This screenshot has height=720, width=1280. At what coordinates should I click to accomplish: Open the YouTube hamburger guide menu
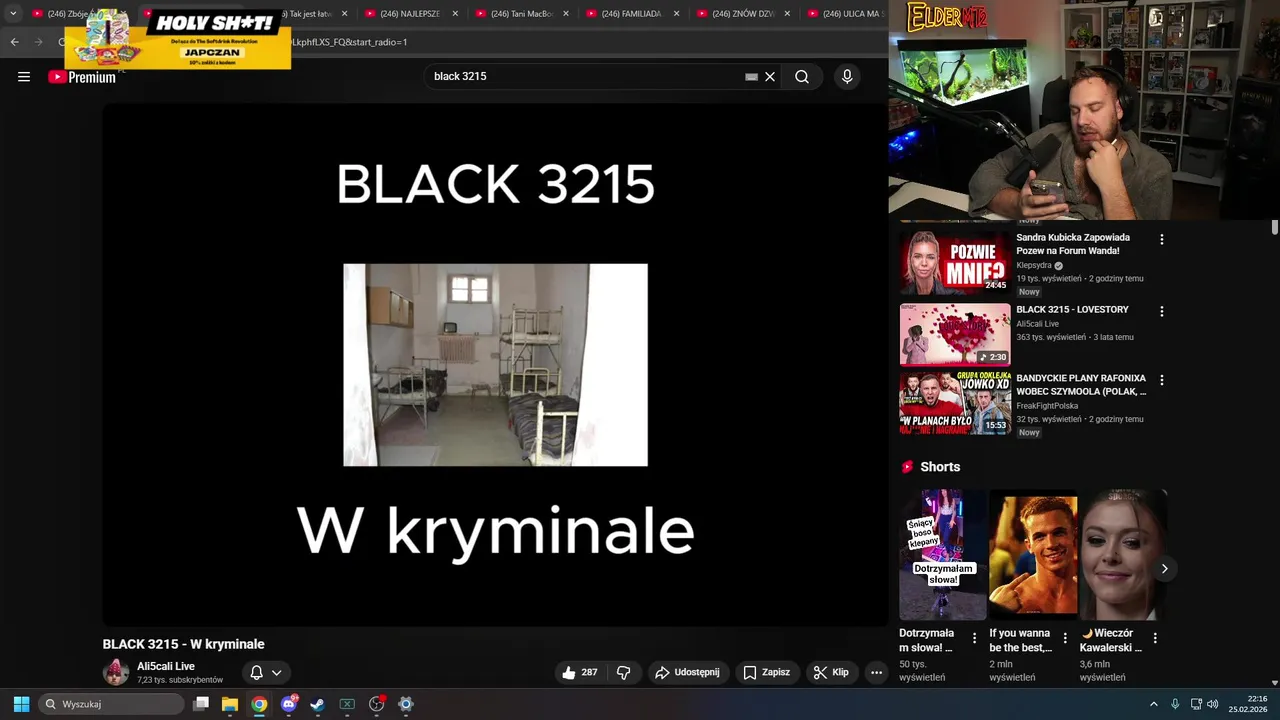tap(24, 77)
